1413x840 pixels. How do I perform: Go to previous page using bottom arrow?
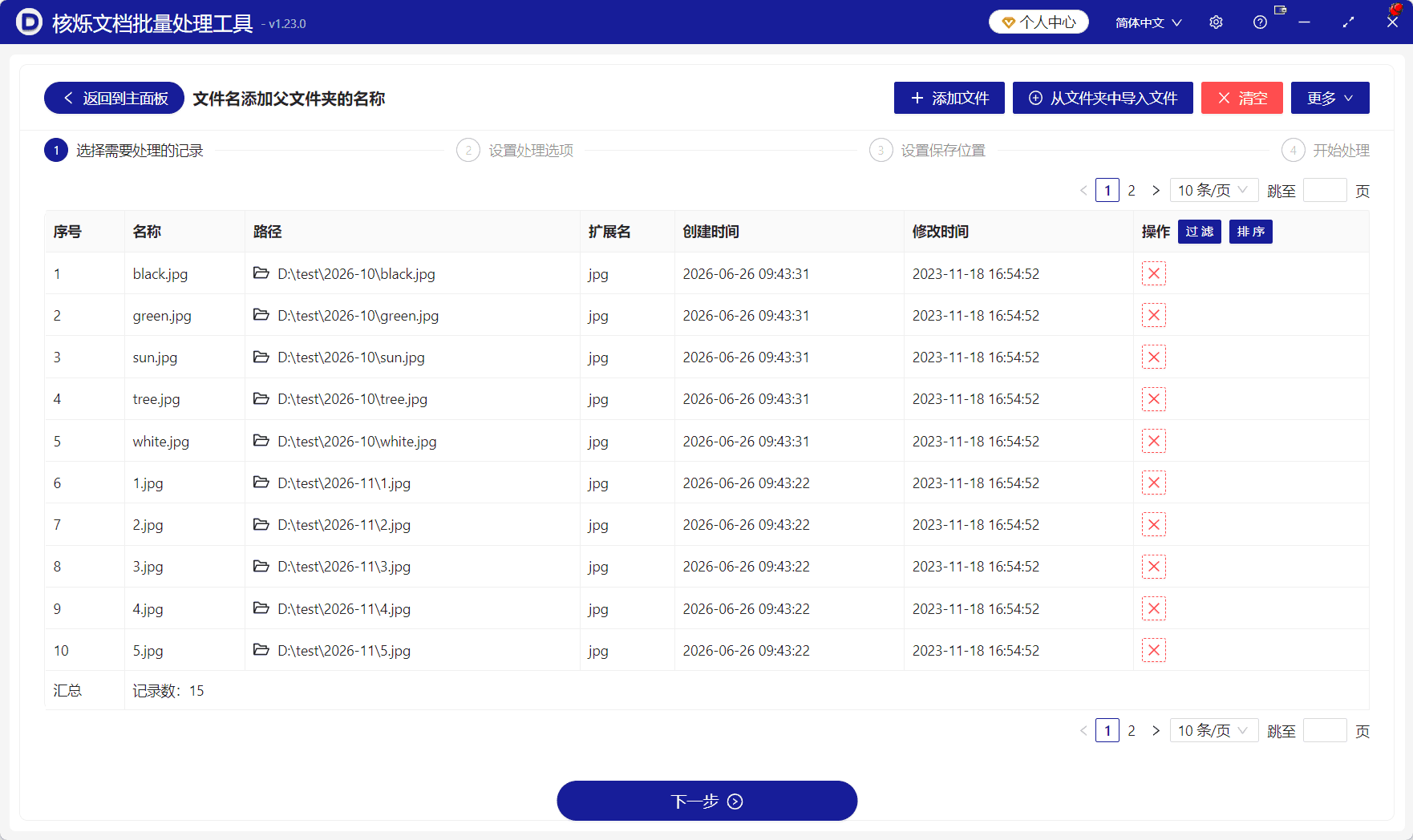coord(1083,730)
